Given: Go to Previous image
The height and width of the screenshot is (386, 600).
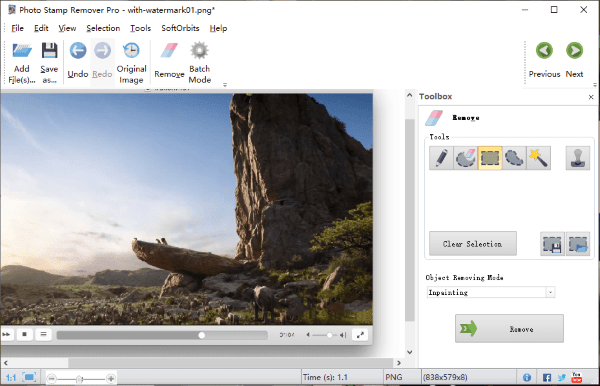Looking at the screenshot, I should click(544, 60).
